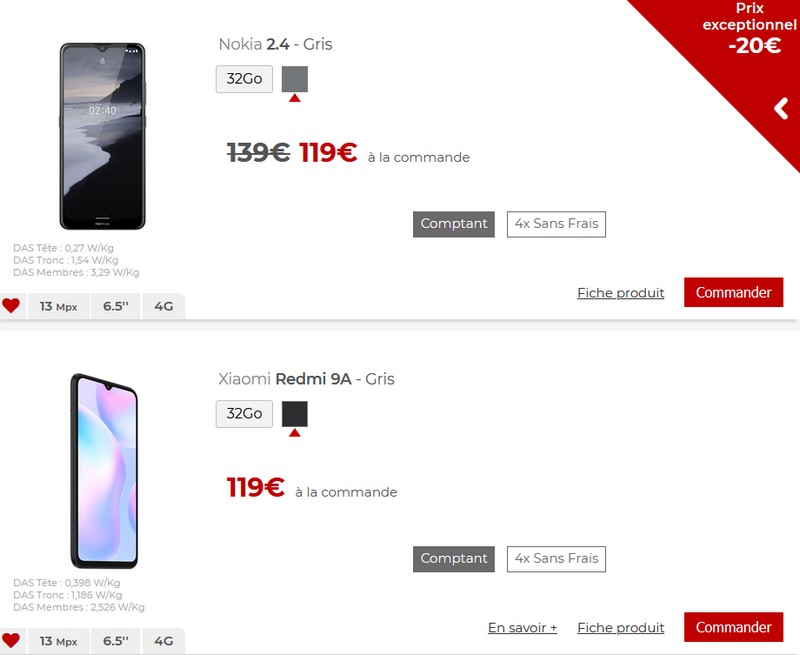Choose 32Go storage for Nokia 2.4
800x655 pixels.
tap(244, 79)
